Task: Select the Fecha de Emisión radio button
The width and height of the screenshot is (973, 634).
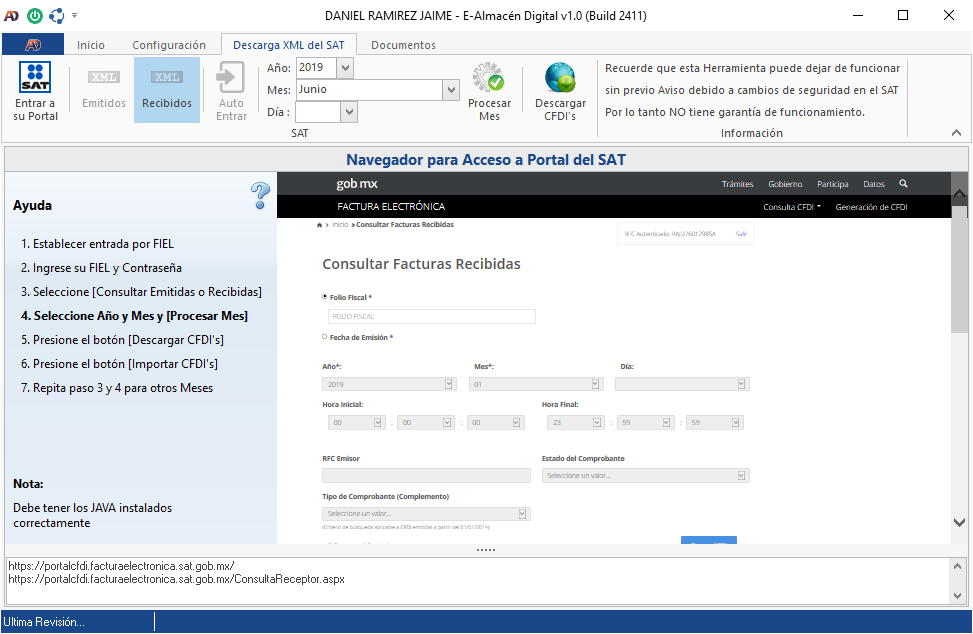Action: coord(324,337)
